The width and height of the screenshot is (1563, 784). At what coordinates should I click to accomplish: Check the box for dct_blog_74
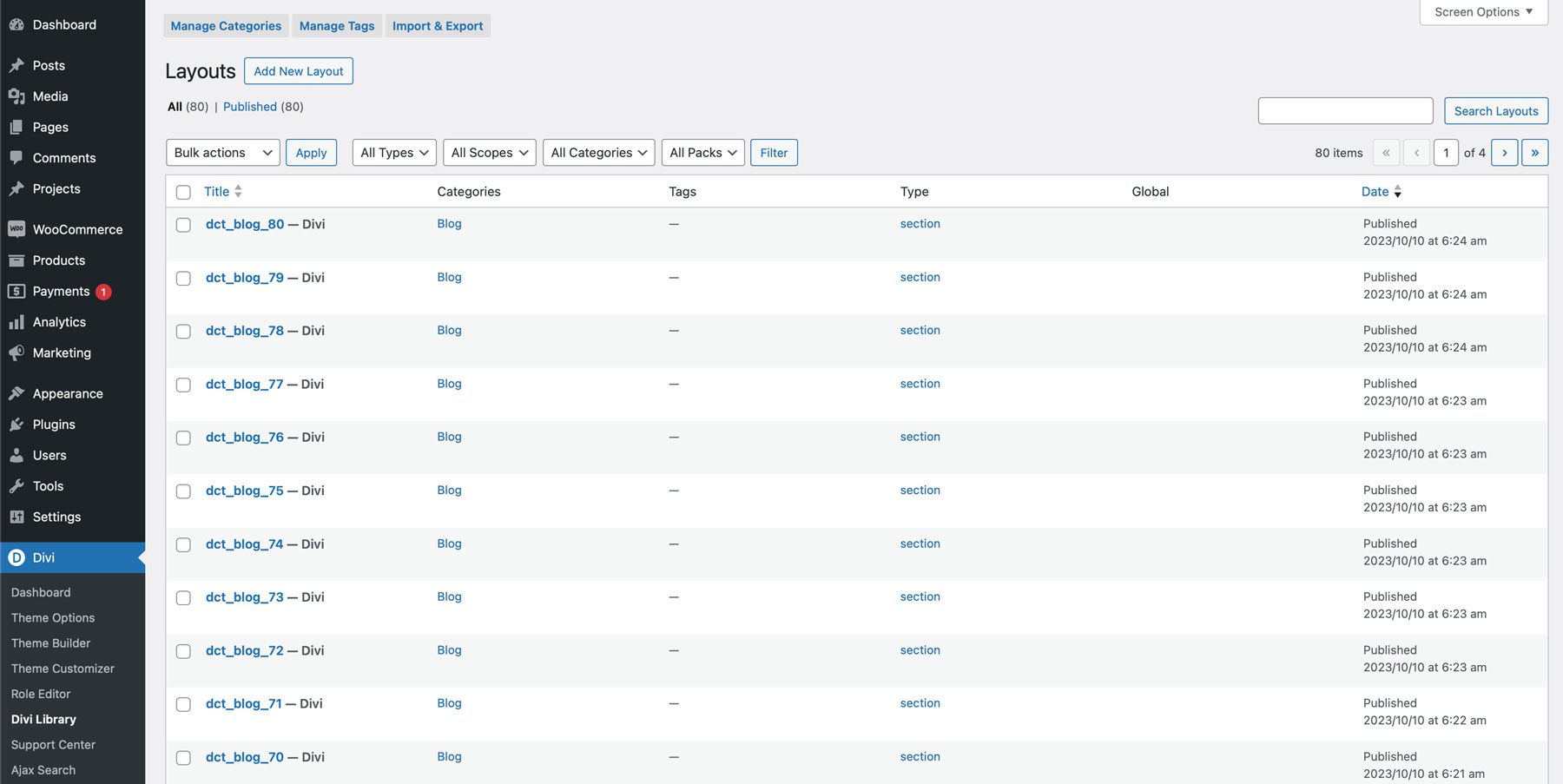pyautogui.click(x=183, y=545)
